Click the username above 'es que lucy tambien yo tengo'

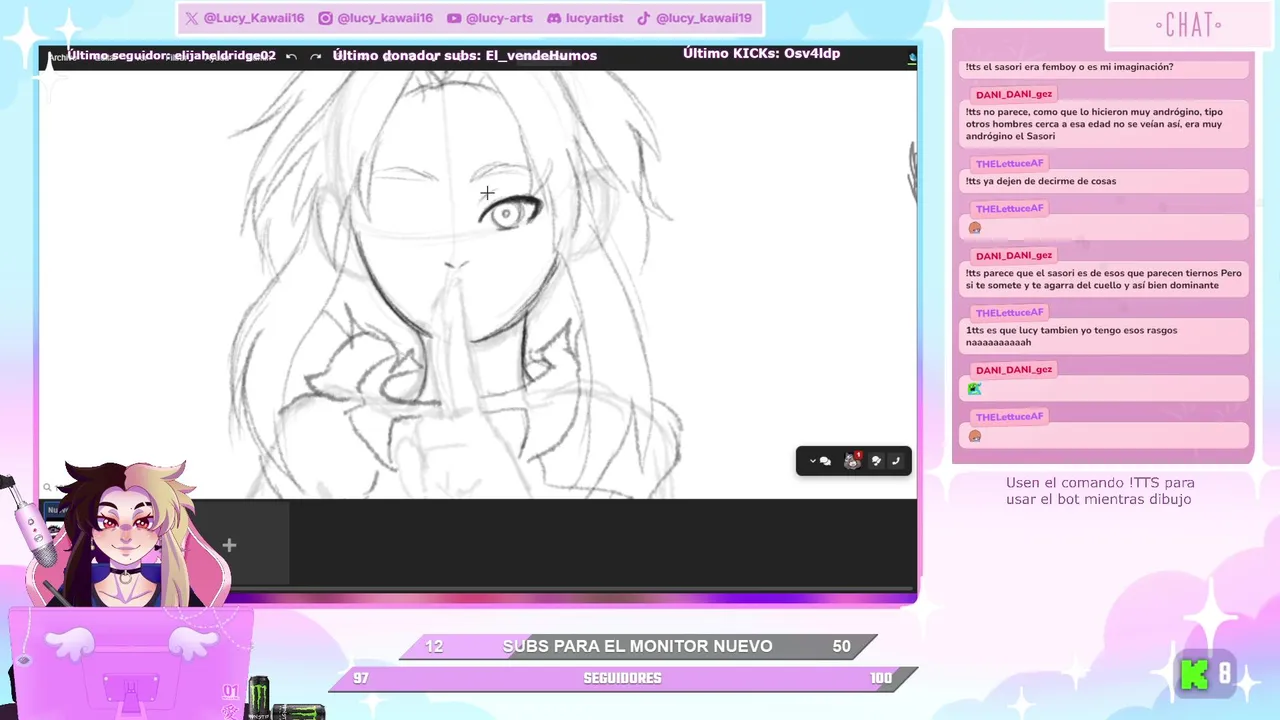(1009, 312)
